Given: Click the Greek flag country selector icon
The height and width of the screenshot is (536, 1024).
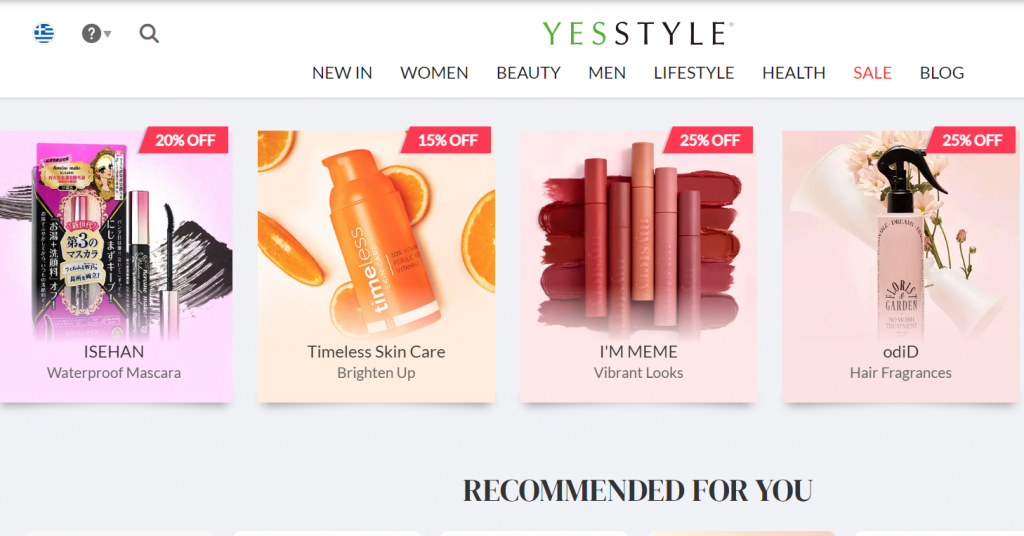Looking at the screenshot, I should coord(44,33).
